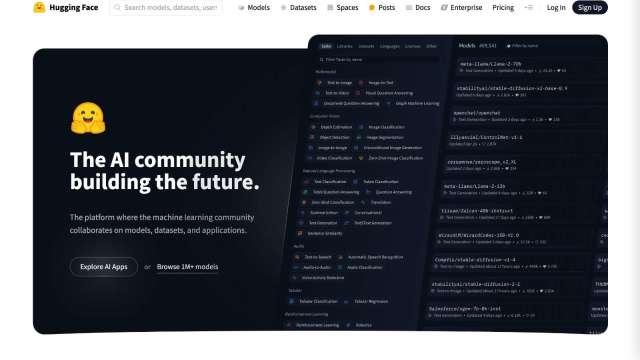Choose the Image Segmentation task tag
Viewport: 640px width, 360px height.
[x=380, y=138]
